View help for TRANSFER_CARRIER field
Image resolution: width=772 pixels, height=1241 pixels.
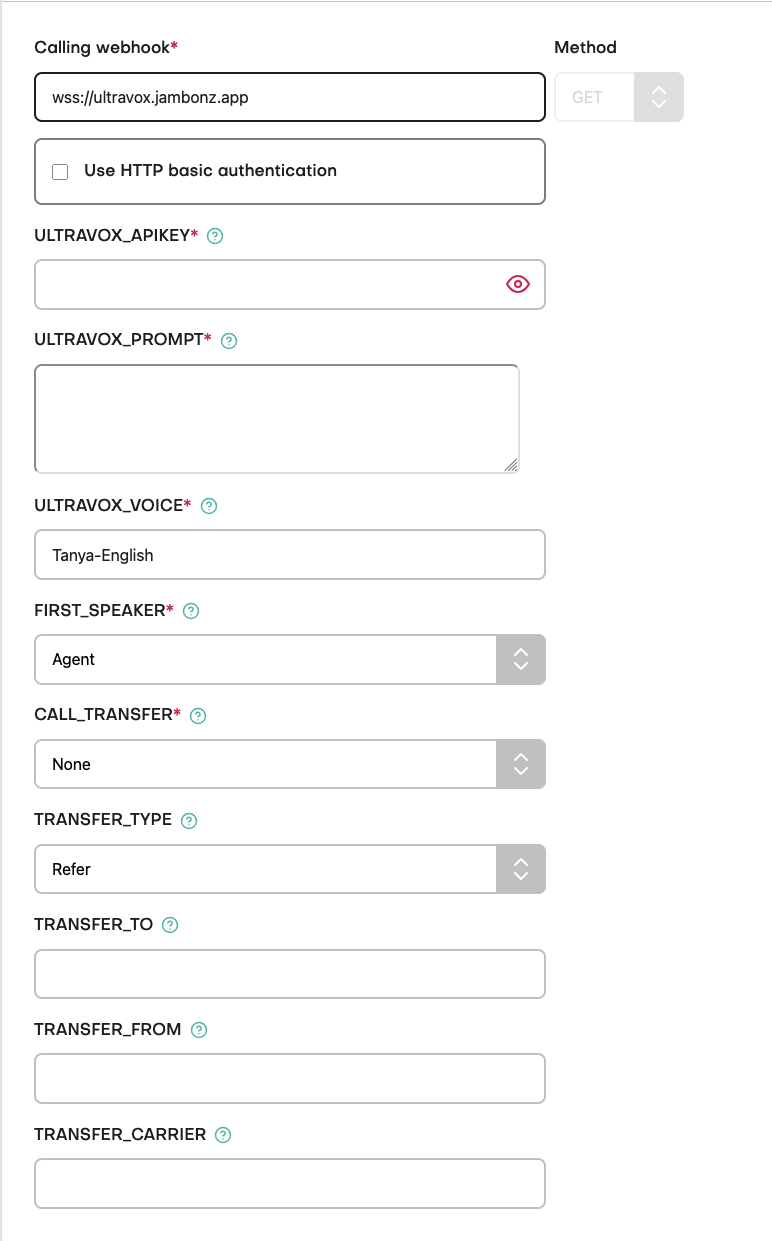(x=221, y=1134)
